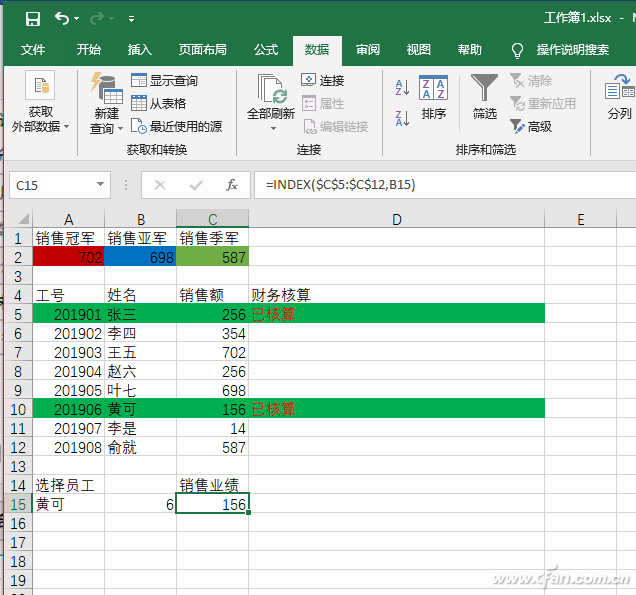
Task: Click the Cancel X button in formula bar
Action: point(160,185)
